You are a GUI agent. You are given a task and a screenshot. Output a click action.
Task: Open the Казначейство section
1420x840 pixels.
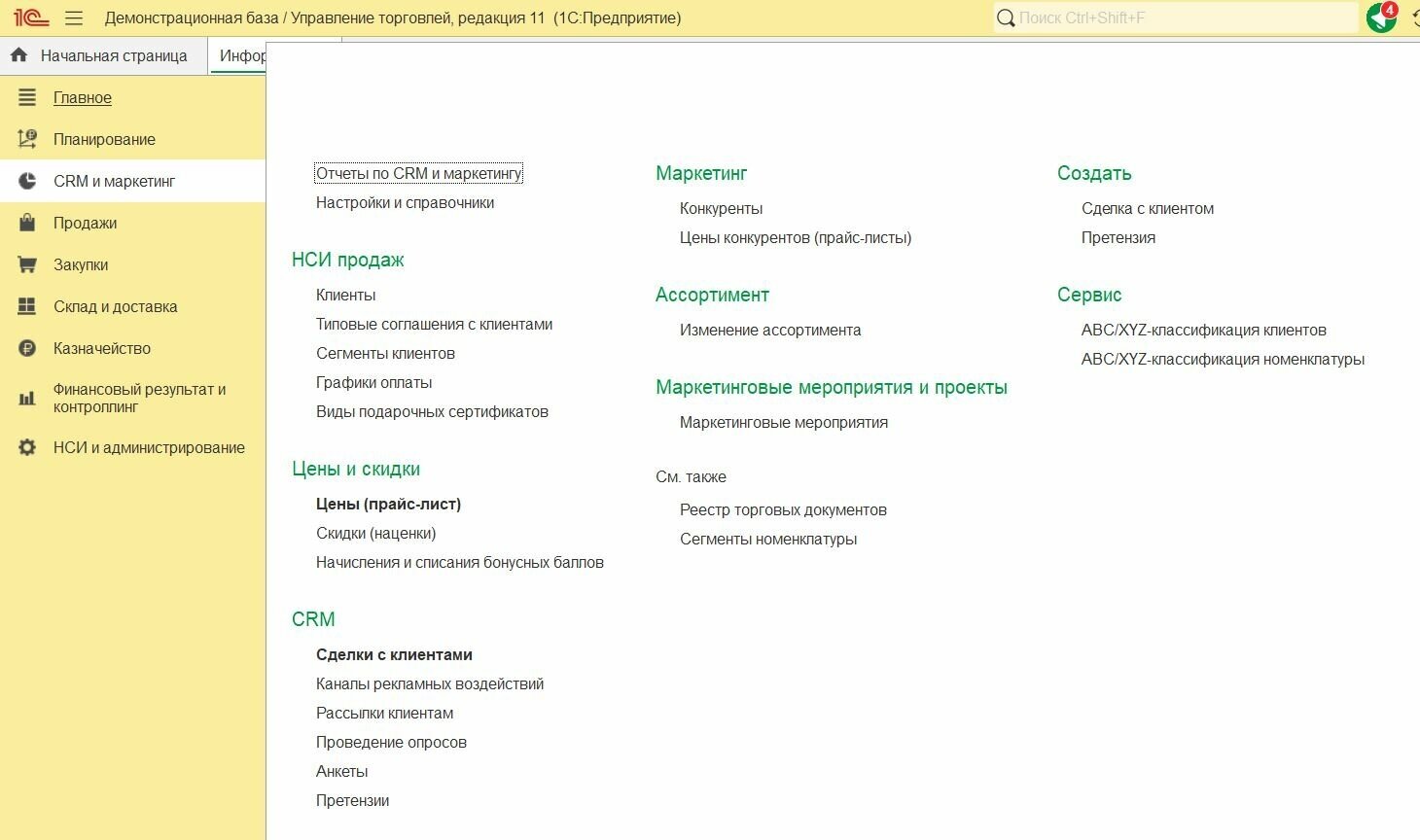(x=102, y=348)
